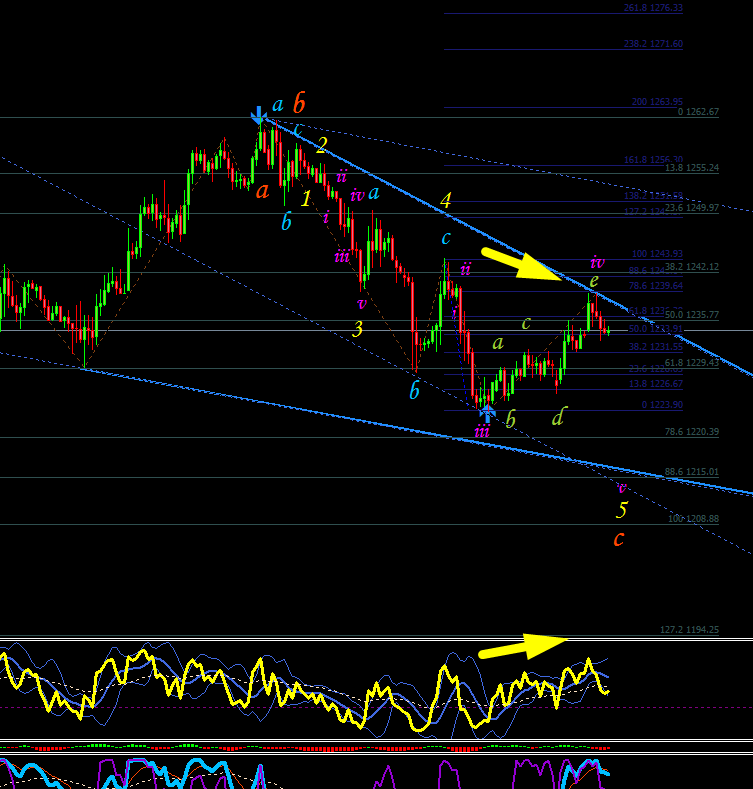753x789 pixels.
Task: Select the green 'a' wave label
Action: [x=497, y=343]
